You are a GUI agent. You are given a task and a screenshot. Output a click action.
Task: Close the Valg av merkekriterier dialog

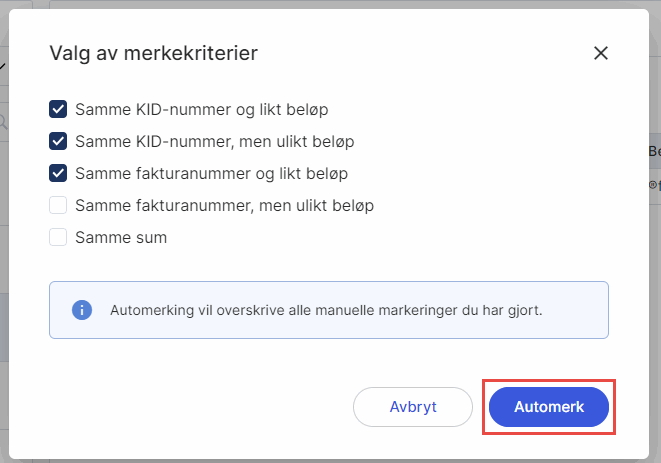(601, 53)
